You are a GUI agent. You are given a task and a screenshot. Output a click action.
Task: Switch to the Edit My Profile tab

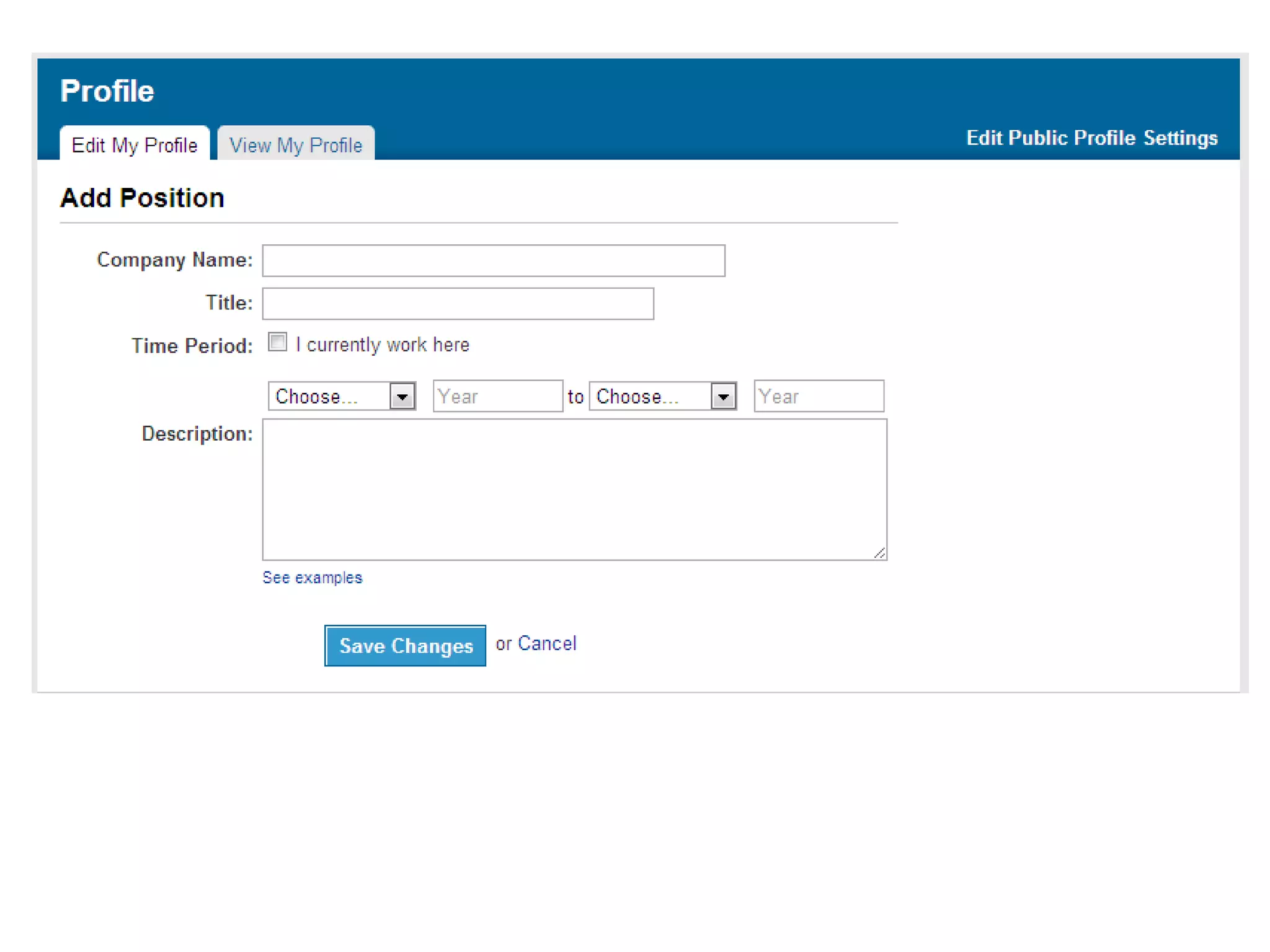135,145
